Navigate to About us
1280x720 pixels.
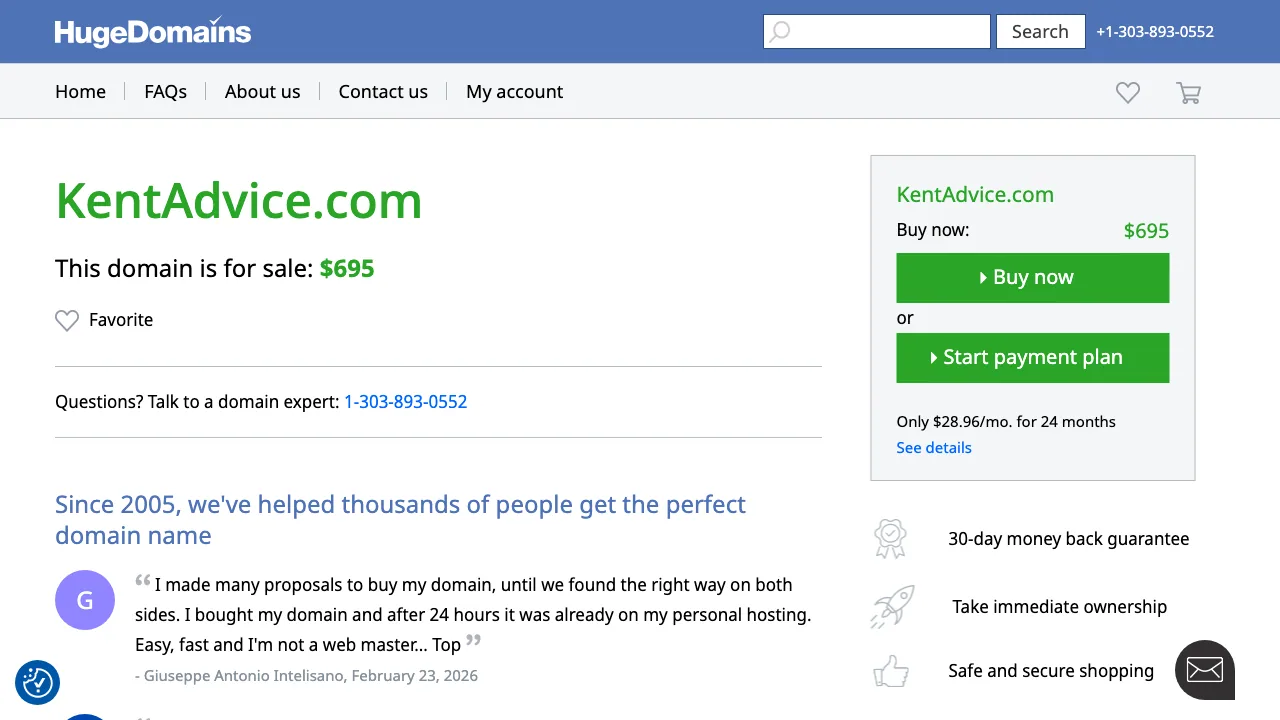point(262,92)
